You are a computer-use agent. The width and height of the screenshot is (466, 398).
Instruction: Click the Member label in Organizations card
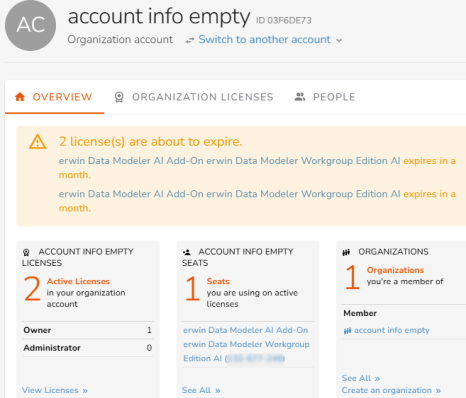click(x=360, y=313)
